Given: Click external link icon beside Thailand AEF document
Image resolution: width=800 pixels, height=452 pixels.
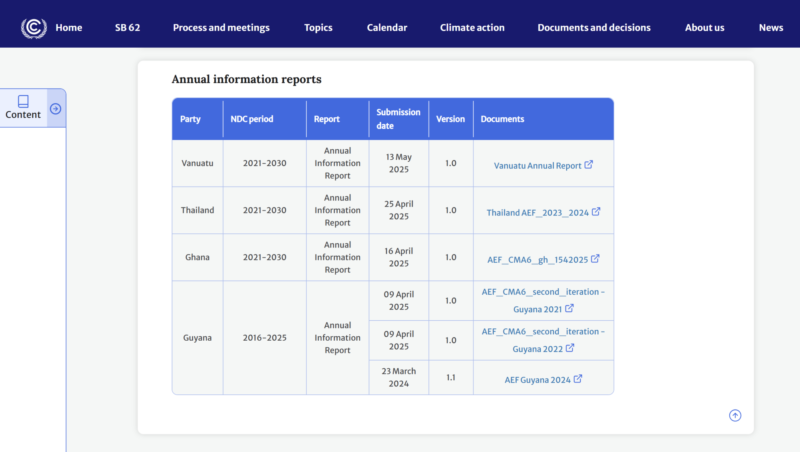Looking at the screenshot, I should point(596,212).
